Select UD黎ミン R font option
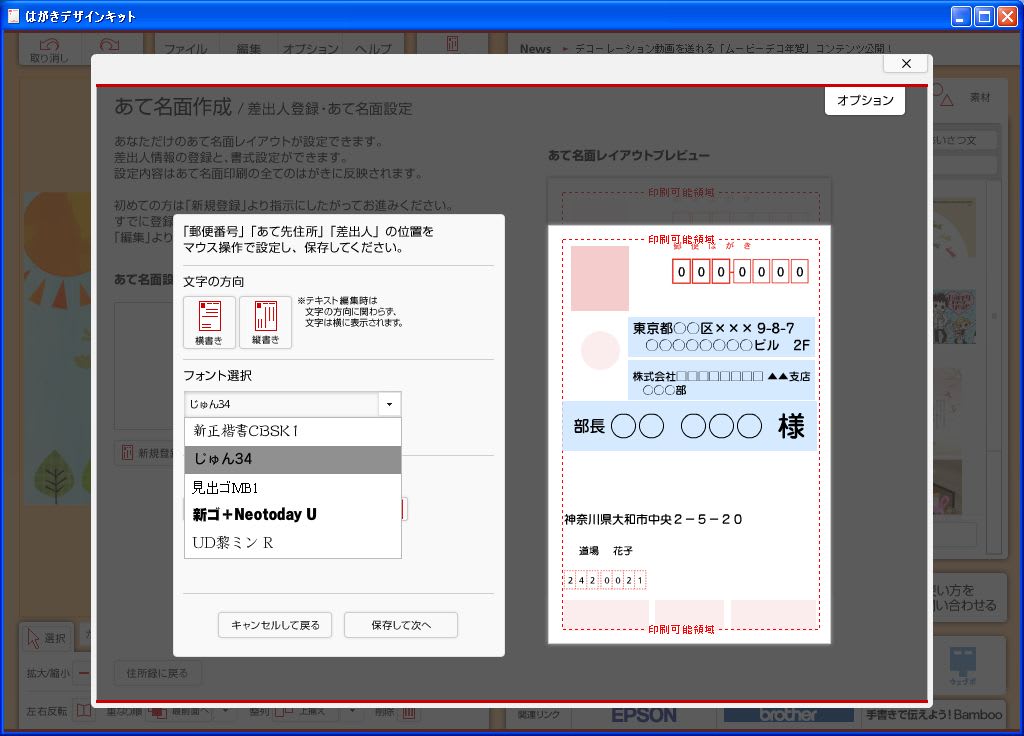Image resolution: width=1024 pixels, height=736 pixels. 293,542
